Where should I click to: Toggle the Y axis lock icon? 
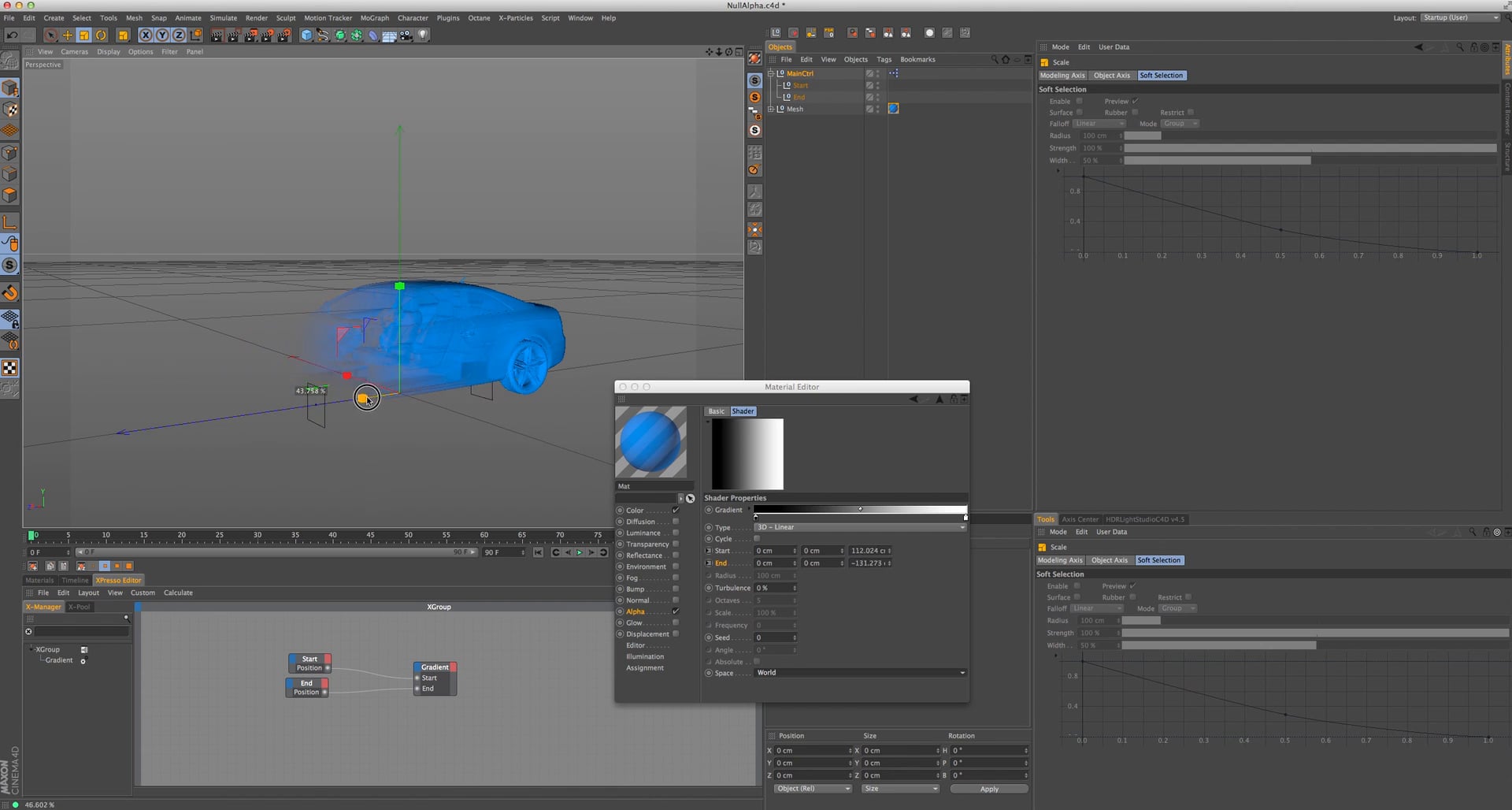click(x=162, y=35)
